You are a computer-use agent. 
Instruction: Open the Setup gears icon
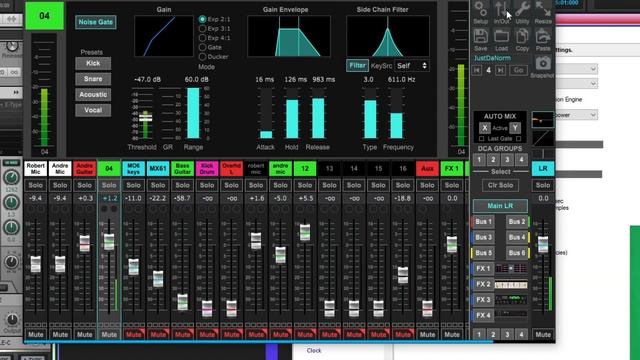(481, 10)
